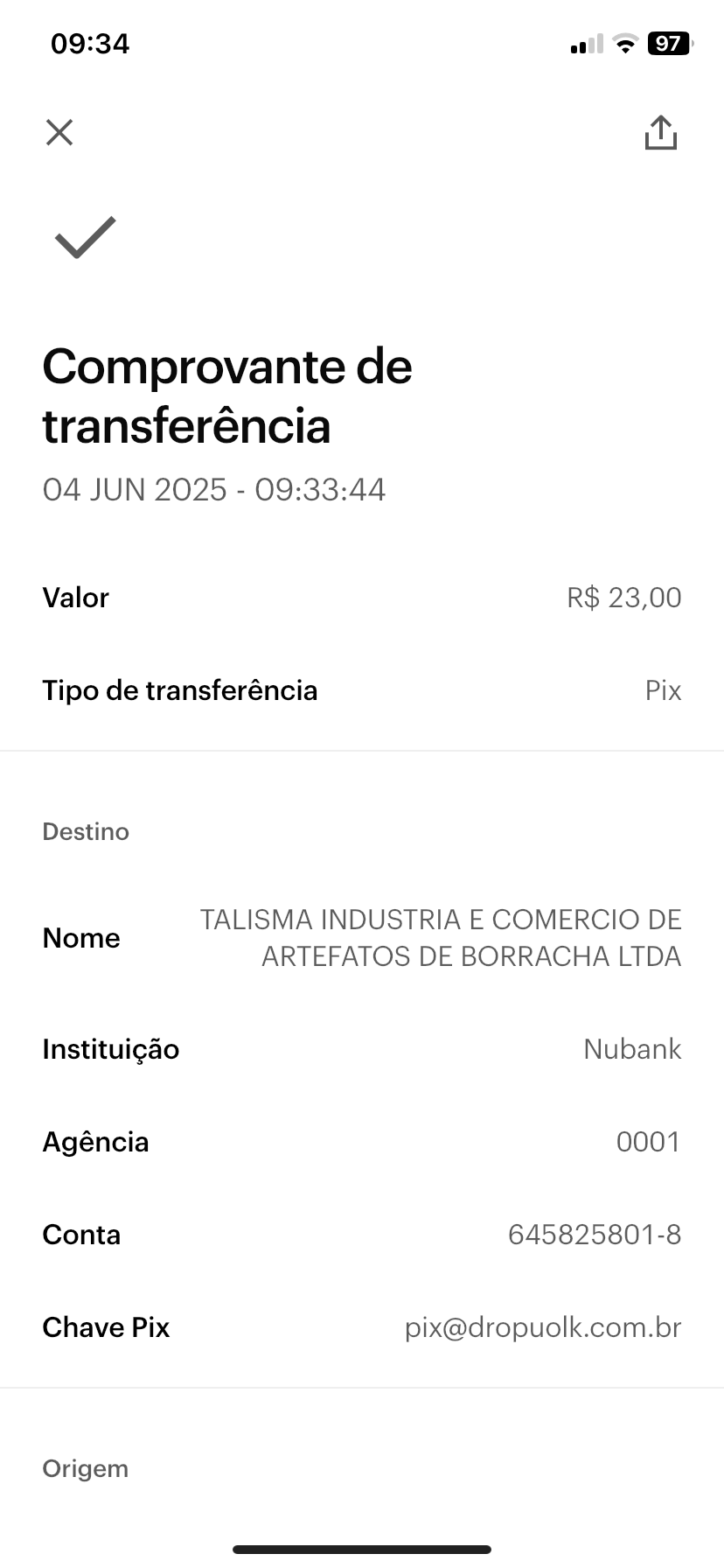This screenshot has width=724, height=1568.
Task: Select the TALISMA INDUSTRIA recipient name
Action: coord(441,938)
